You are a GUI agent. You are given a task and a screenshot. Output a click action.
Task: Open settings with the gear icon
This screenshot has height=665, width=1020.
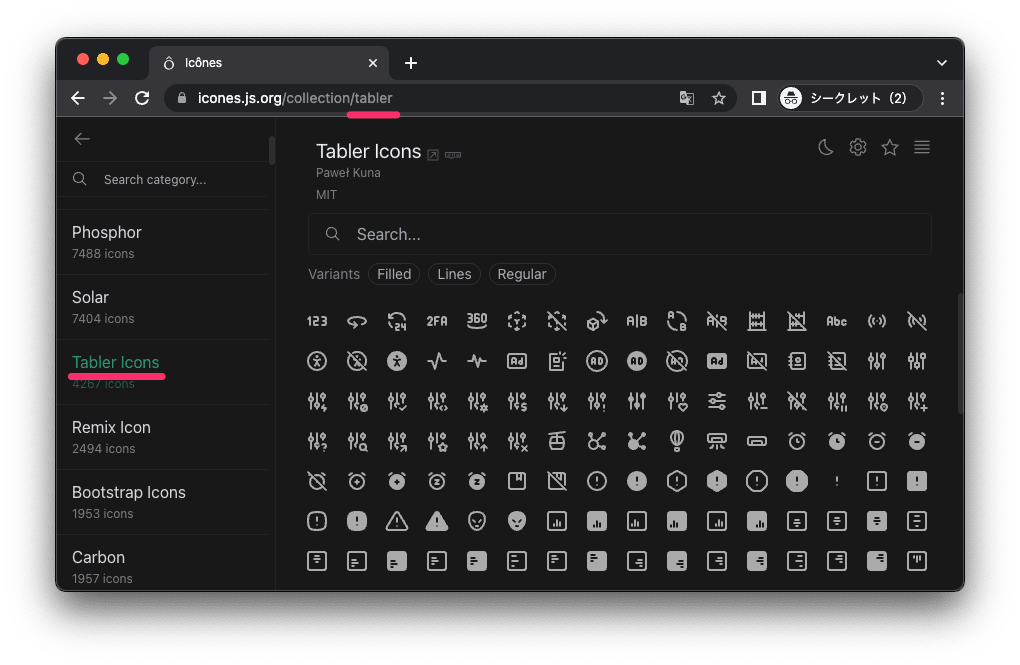coord(858,148)
